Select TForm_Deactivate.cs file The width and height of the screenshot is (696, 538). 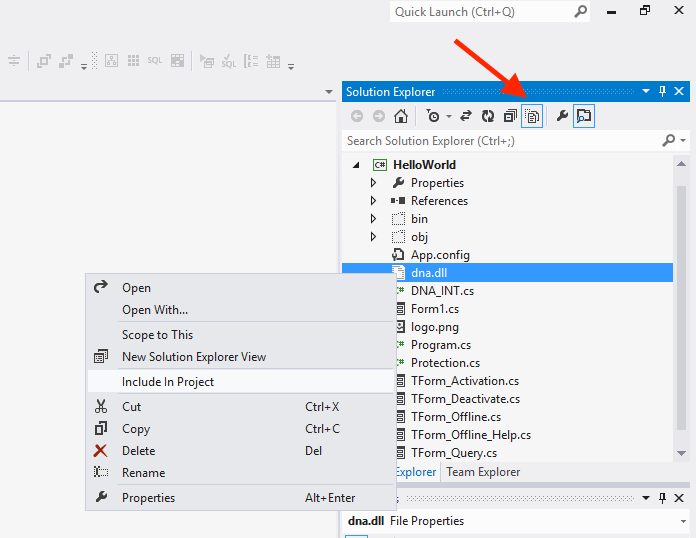[465, 399]
